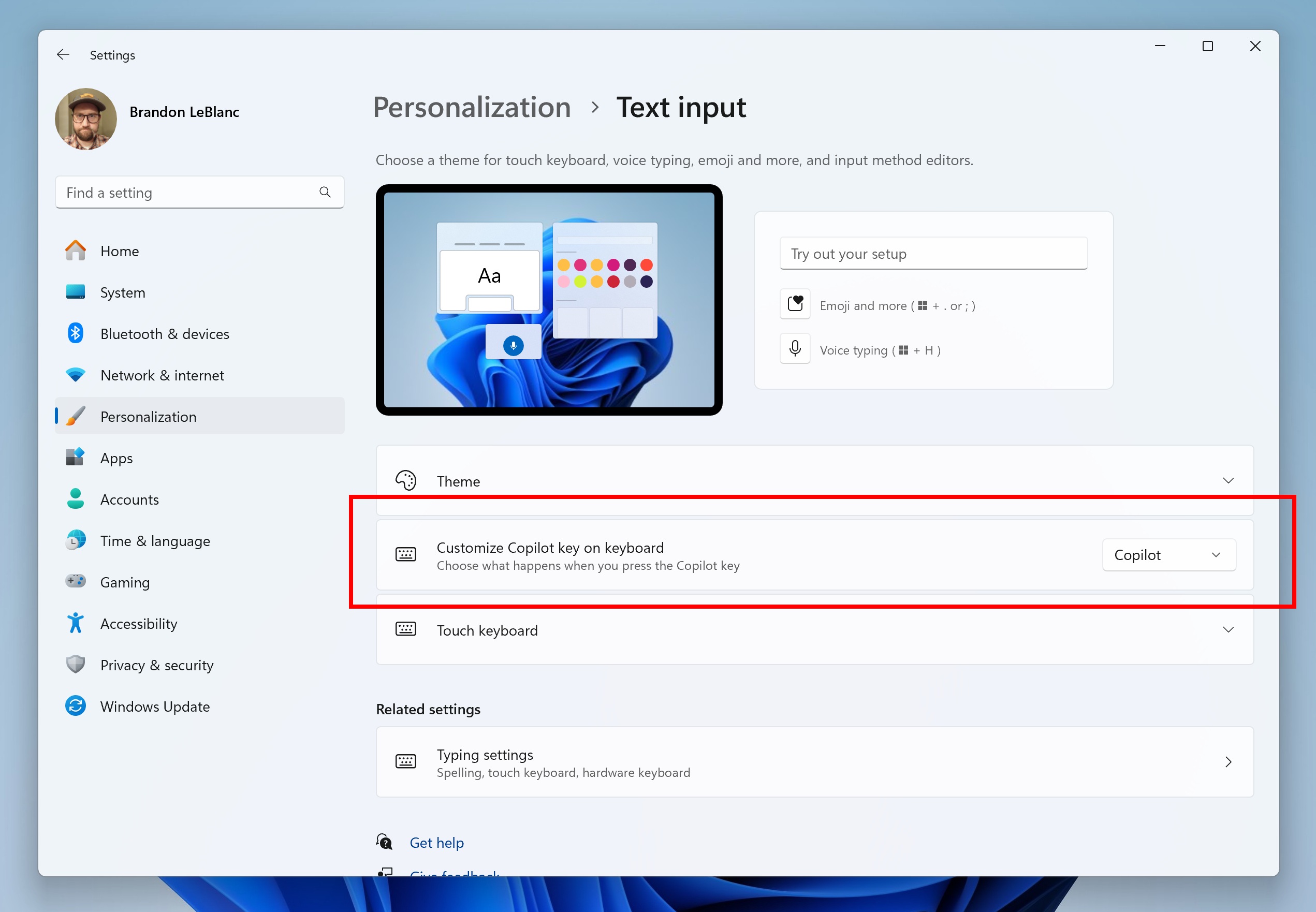This screenshot has width=1316, height=912.
Task: Click the Try out your setup input field
Action: pos(932,253)
